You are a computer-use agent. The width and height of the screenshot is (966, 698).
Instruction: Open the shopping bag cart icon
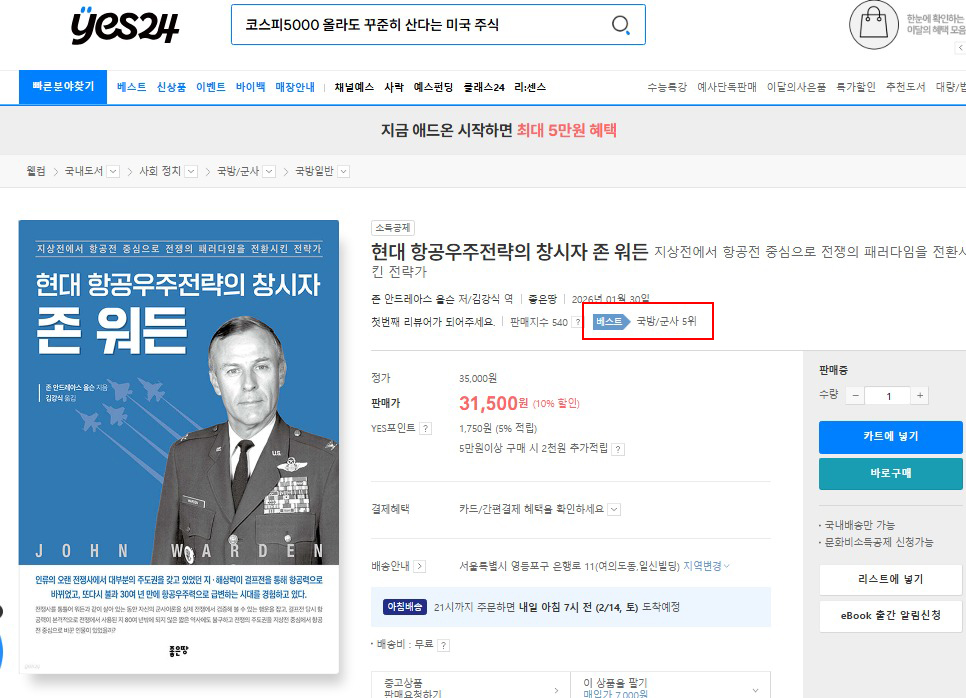pyautogui.click(x=873, y=25)
